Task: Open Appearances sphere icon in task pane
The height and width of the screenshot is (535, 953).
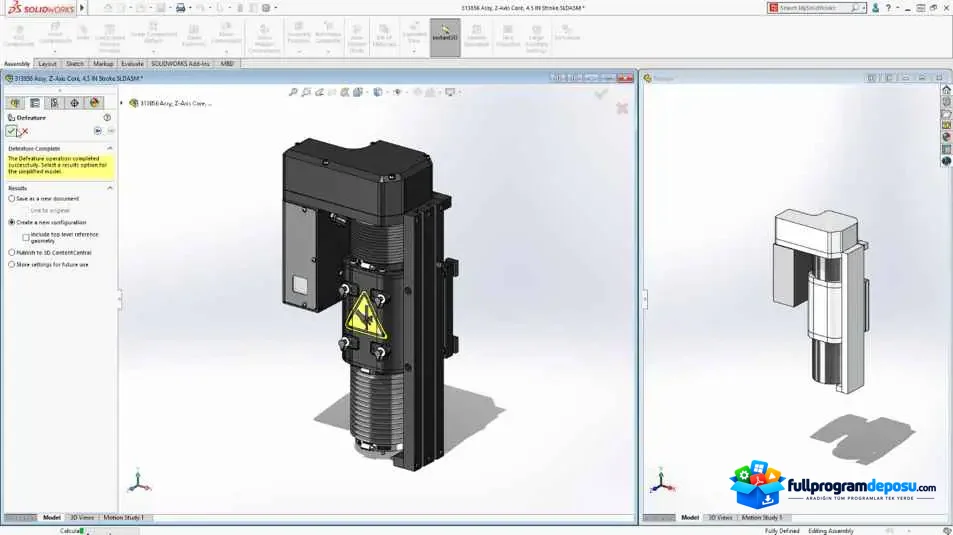Action: point(946,137)
